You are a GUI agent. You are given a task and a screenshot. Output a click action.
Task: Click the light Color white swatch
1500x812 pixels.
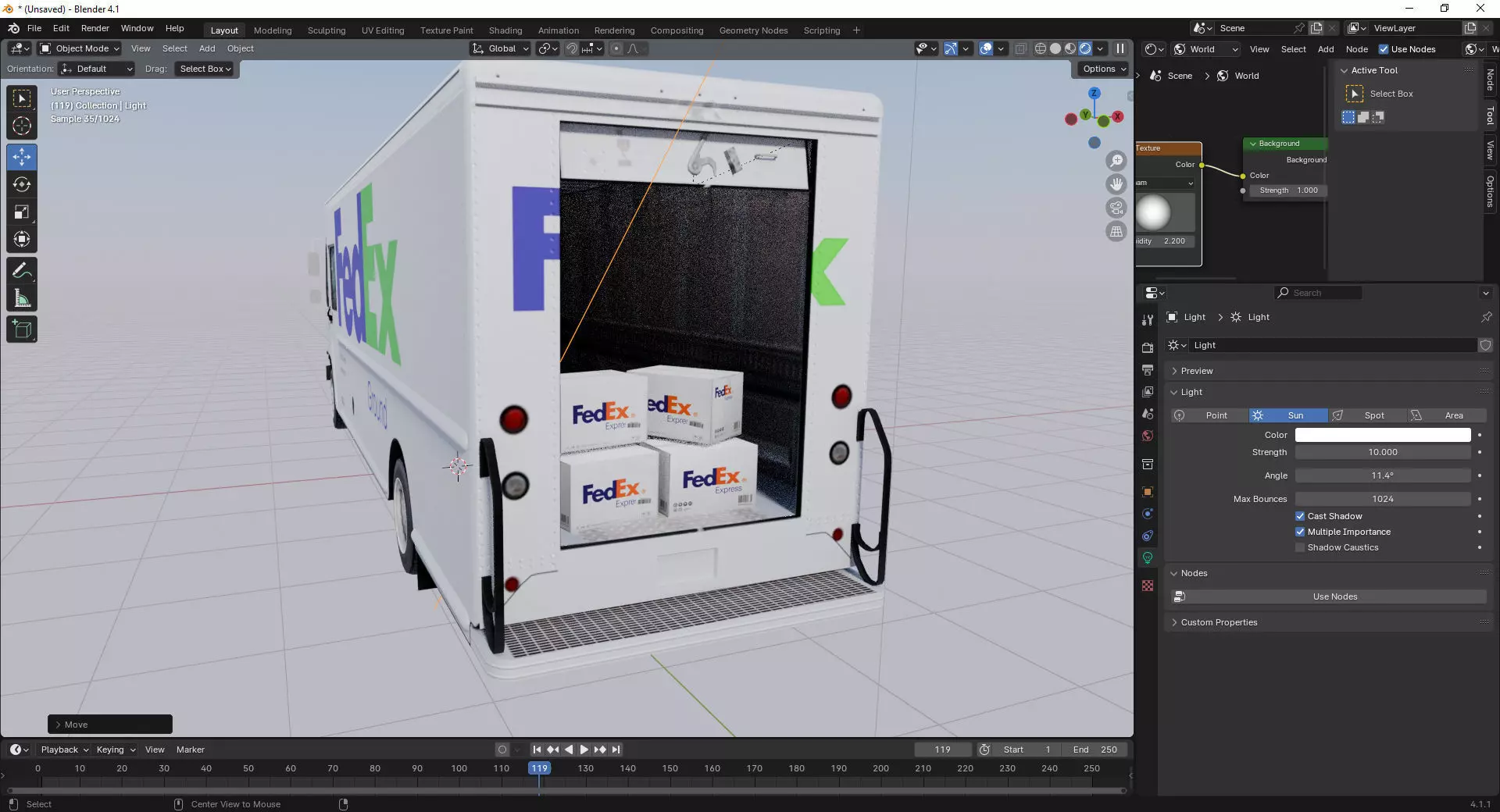1383,435
